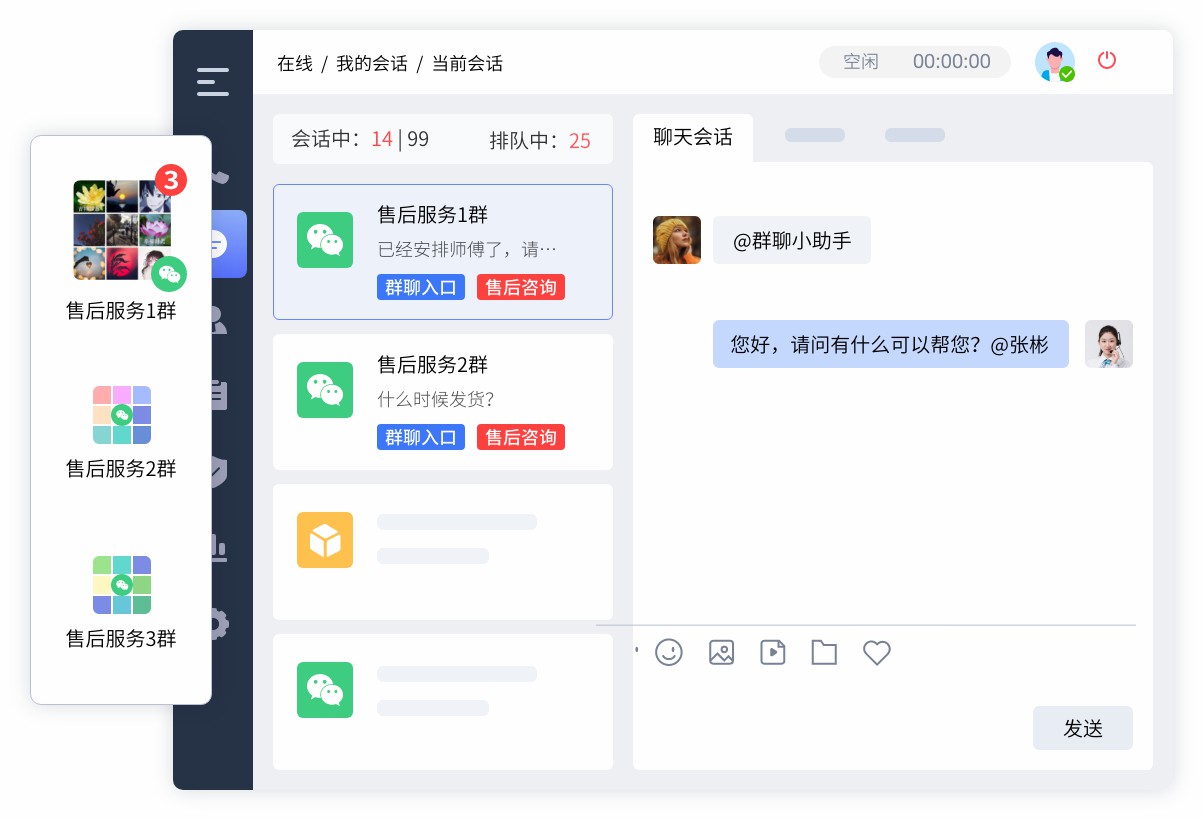
Task: Click the settings gear icon in sidebar
Action: click(x=218, y=625)
